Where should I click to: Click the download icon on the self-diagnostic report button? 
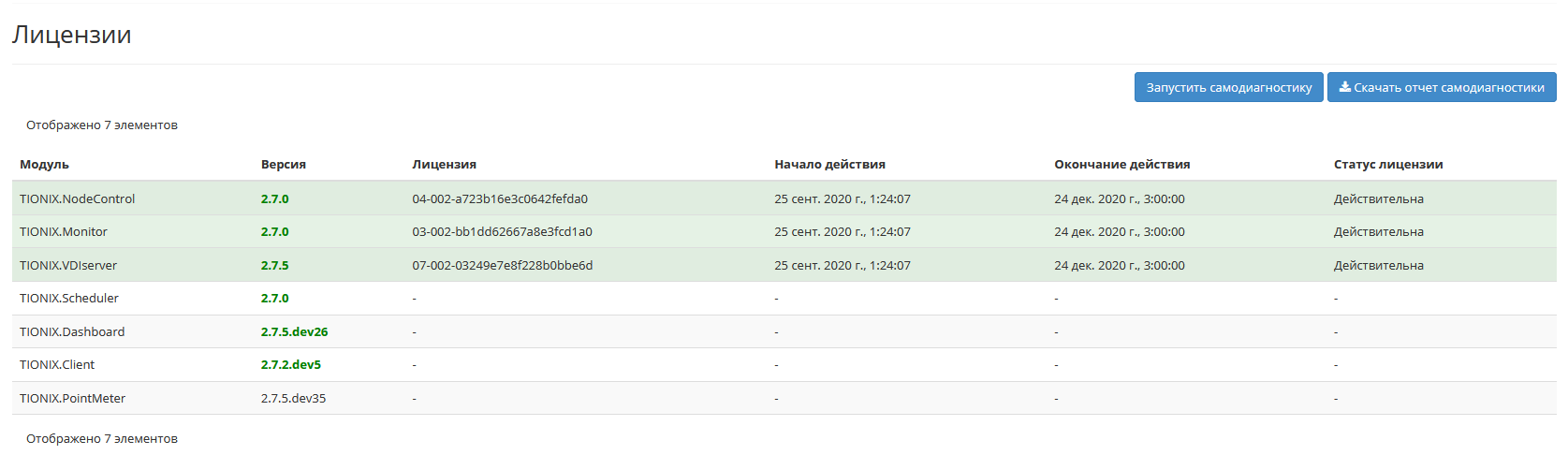pyautogui.click(x=1344, y=87)
